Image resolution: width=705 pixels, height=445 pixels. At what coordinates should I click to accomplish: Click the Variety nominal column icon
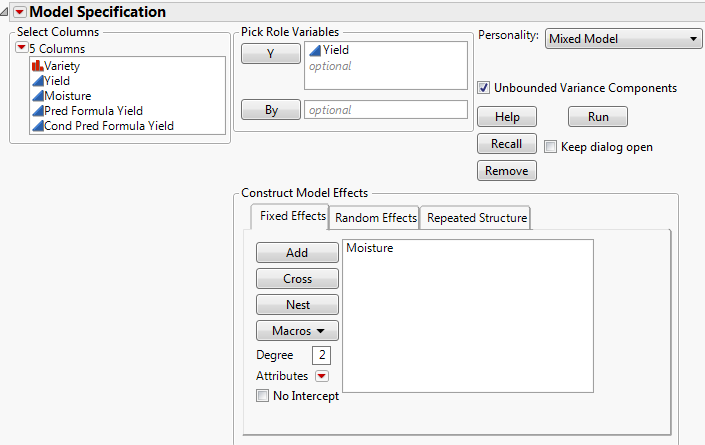tap(37, 66)
